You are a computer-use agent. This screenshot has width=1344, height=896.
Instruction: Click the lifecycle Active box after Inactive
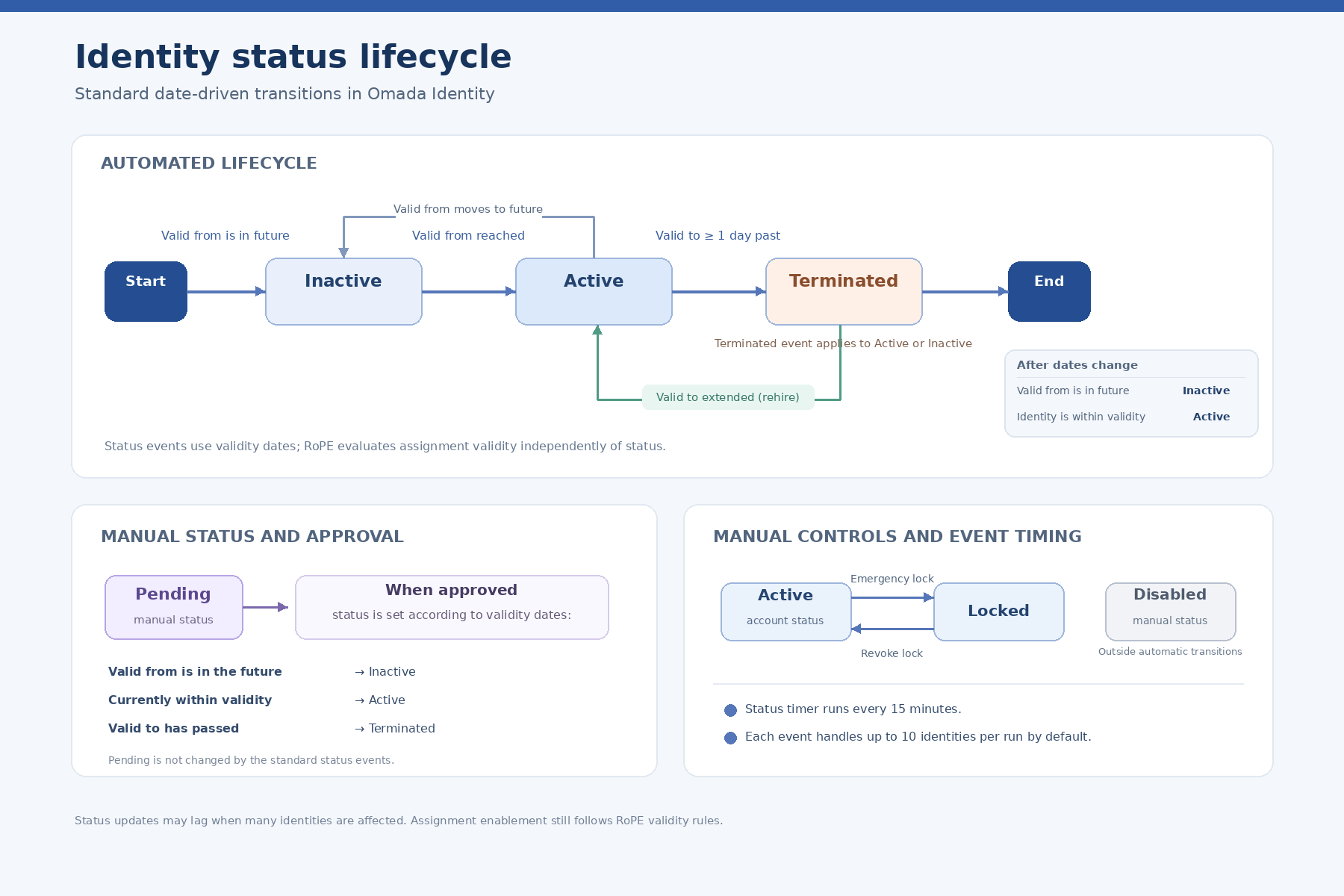pyautogui.click(x=594, y=291)
